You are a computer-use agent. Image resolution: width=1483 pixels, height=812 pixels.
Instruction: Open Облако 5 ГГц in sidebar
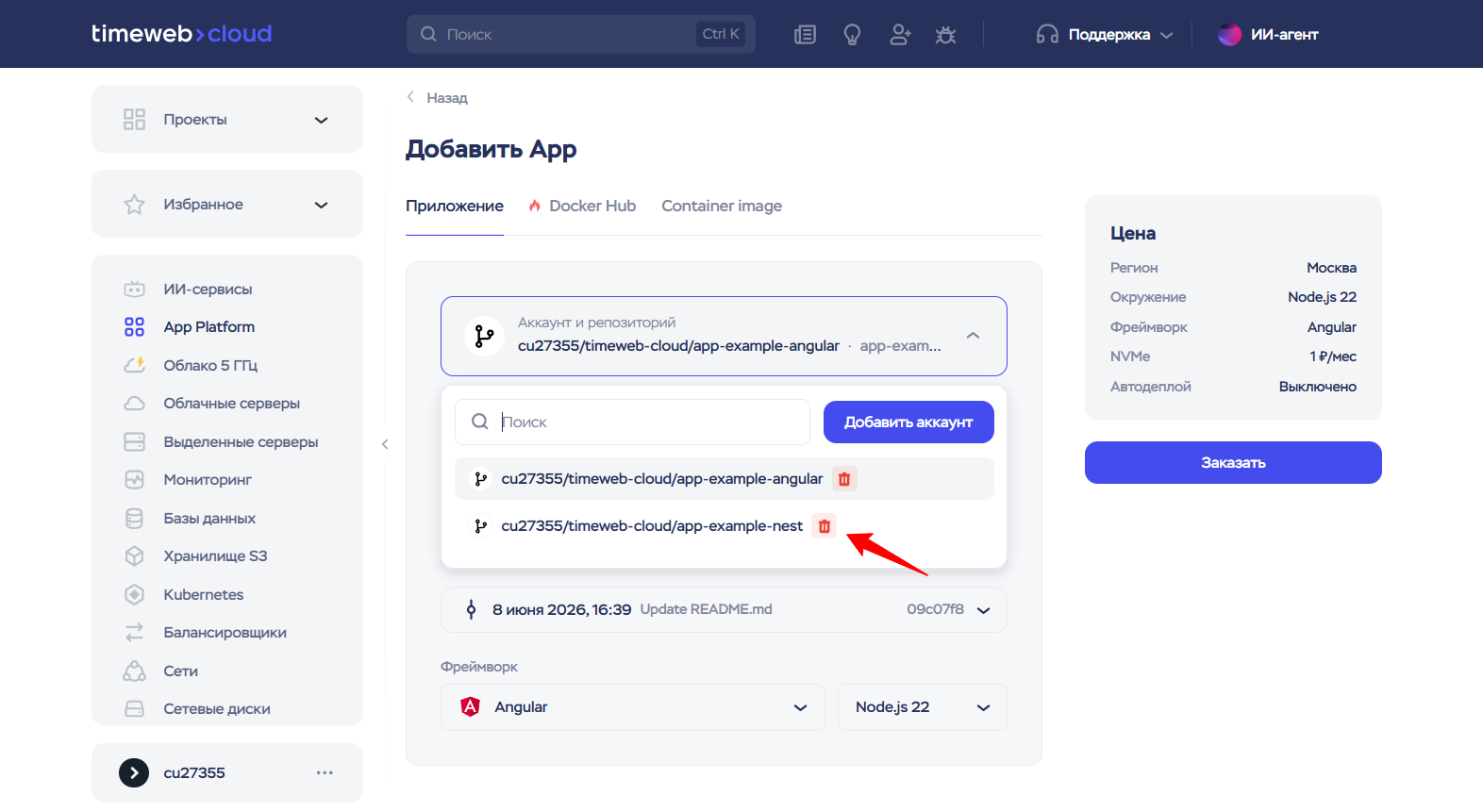(x=210, y=365)
